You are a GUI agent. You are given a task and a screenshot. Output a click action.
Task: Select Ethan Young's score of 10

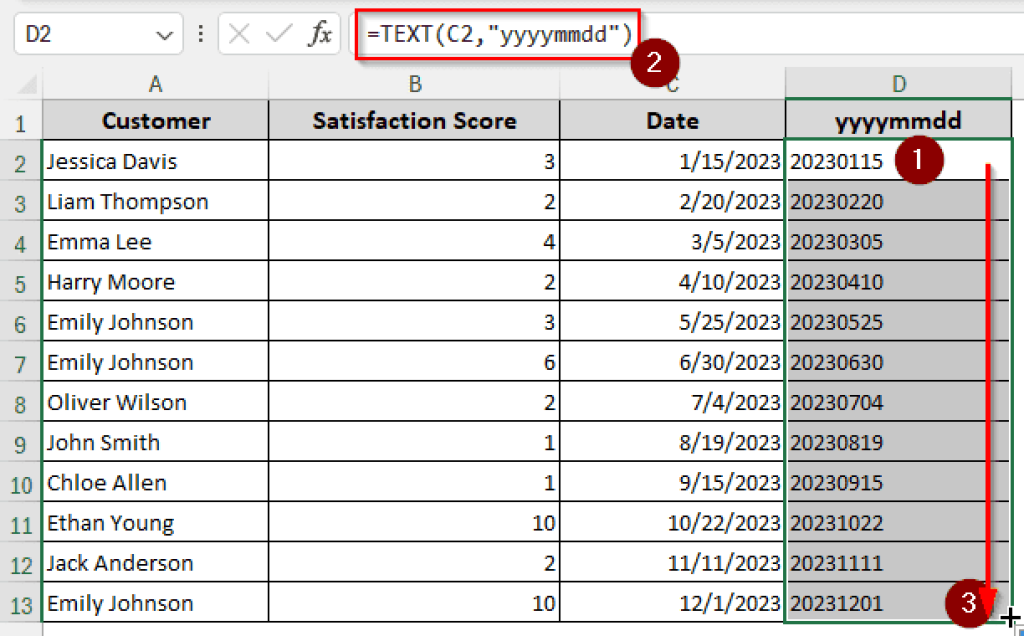click(x=414, y=522)
